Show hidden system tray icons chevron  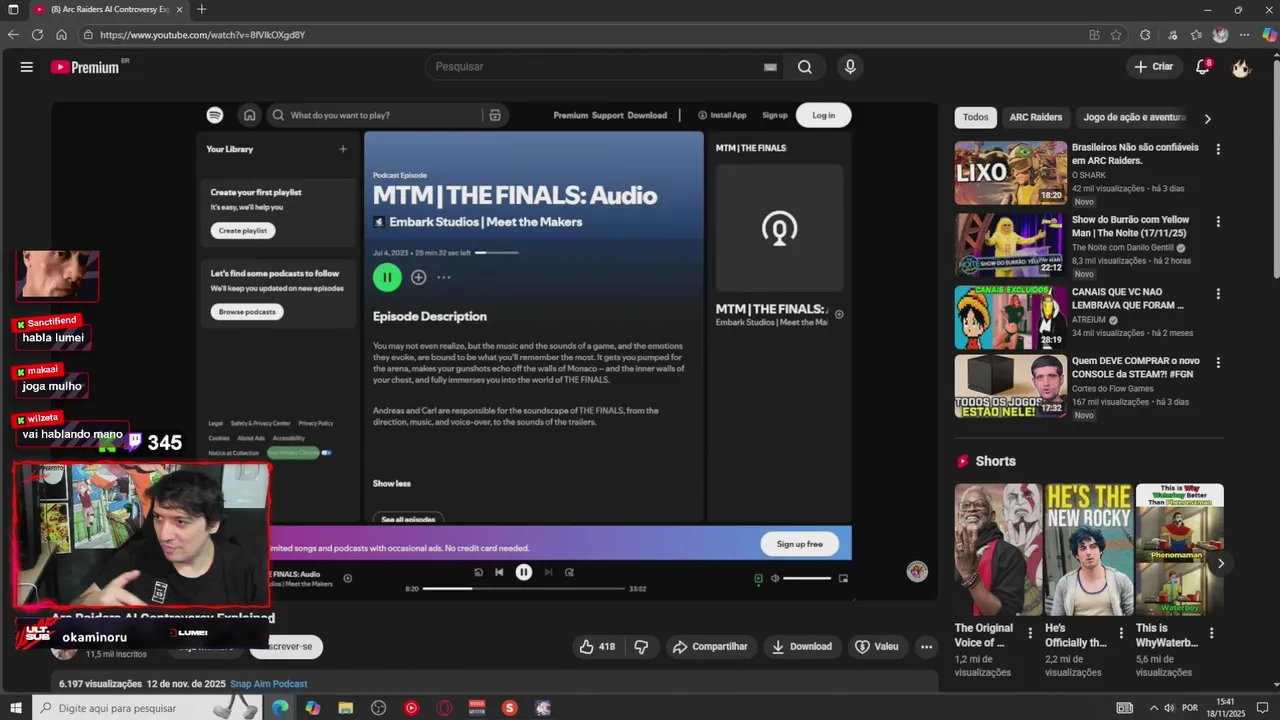click(1154, 708)
